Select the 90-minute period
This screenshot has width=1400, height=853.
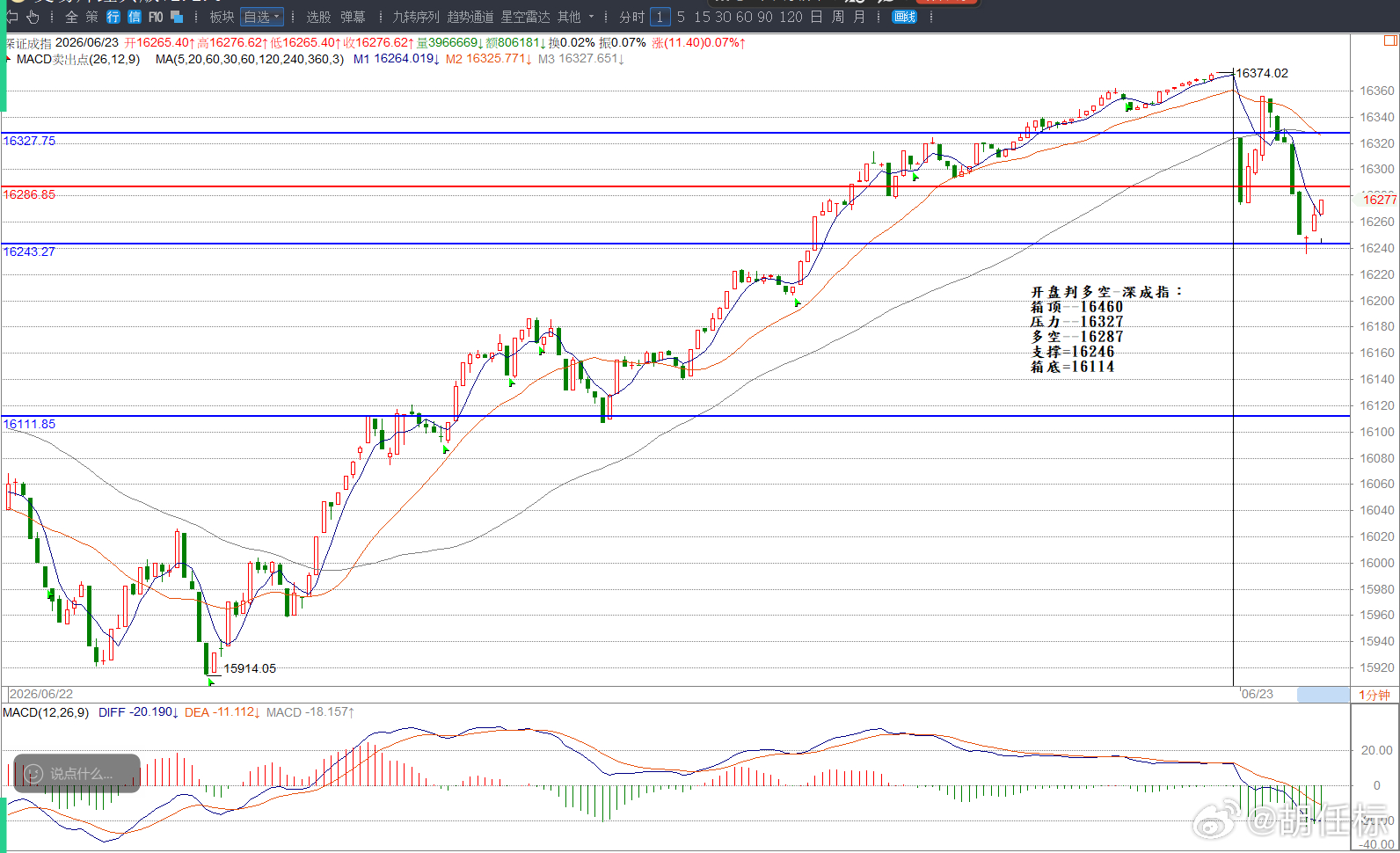(x=765, y=17)
